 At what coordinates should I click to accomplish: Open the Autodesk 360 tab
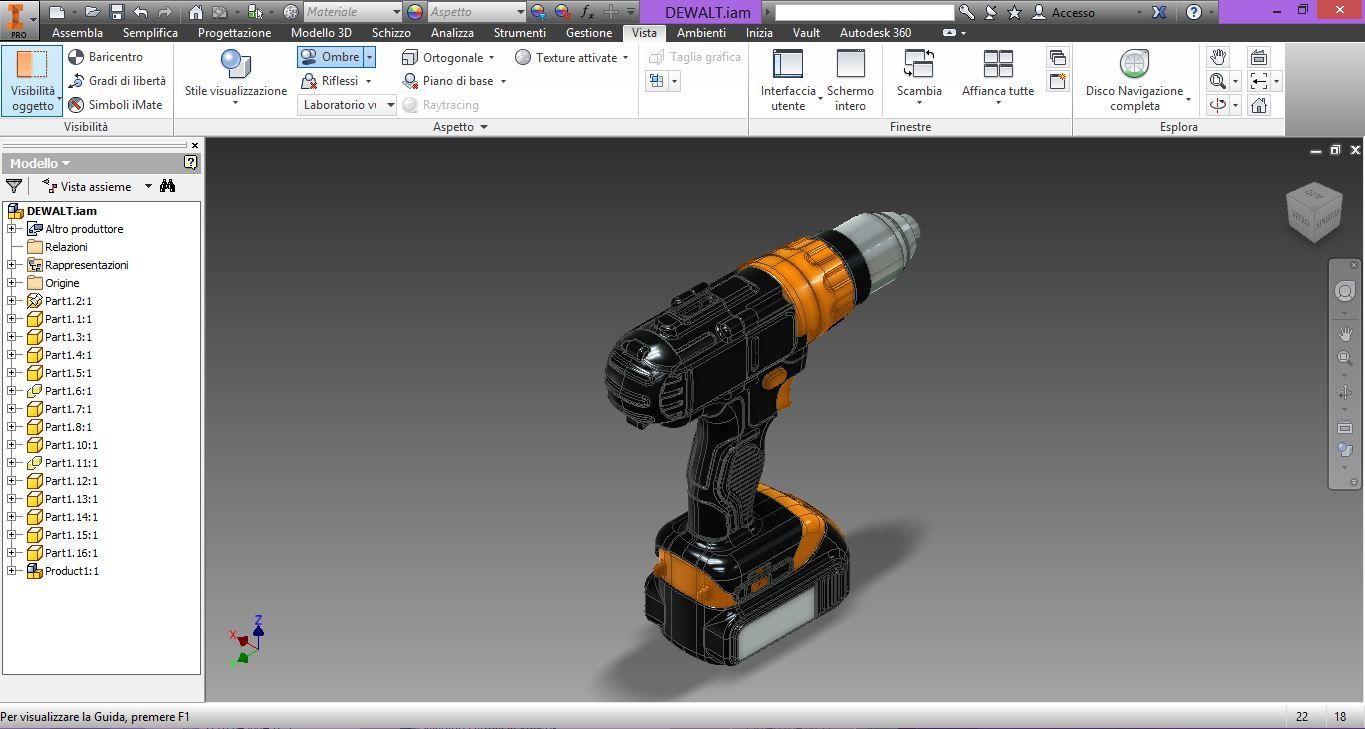pyautogui.click(x=875, y=33)
